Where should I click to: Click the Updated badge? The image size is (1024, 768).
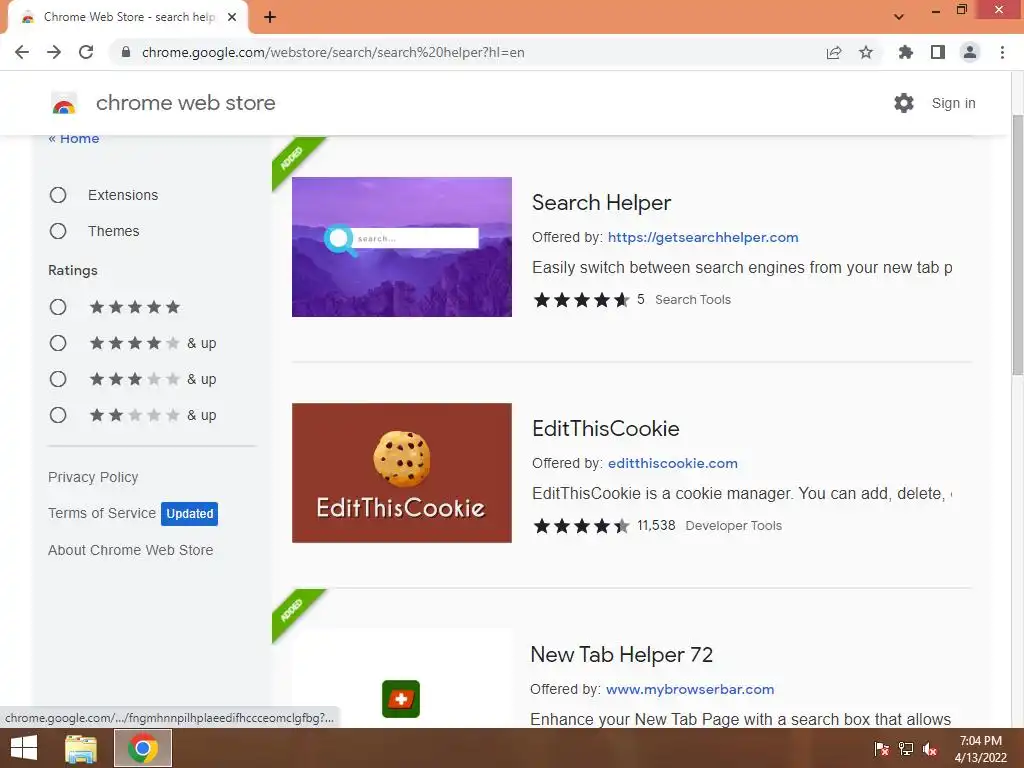tap(189, 514)
